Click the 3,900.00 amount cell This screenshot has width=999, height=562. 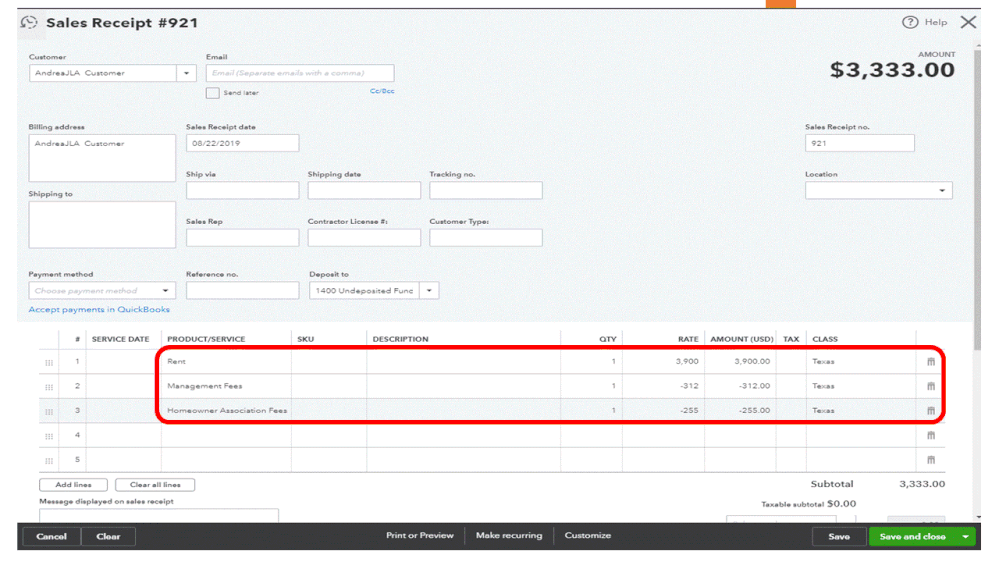click(740, 361)
